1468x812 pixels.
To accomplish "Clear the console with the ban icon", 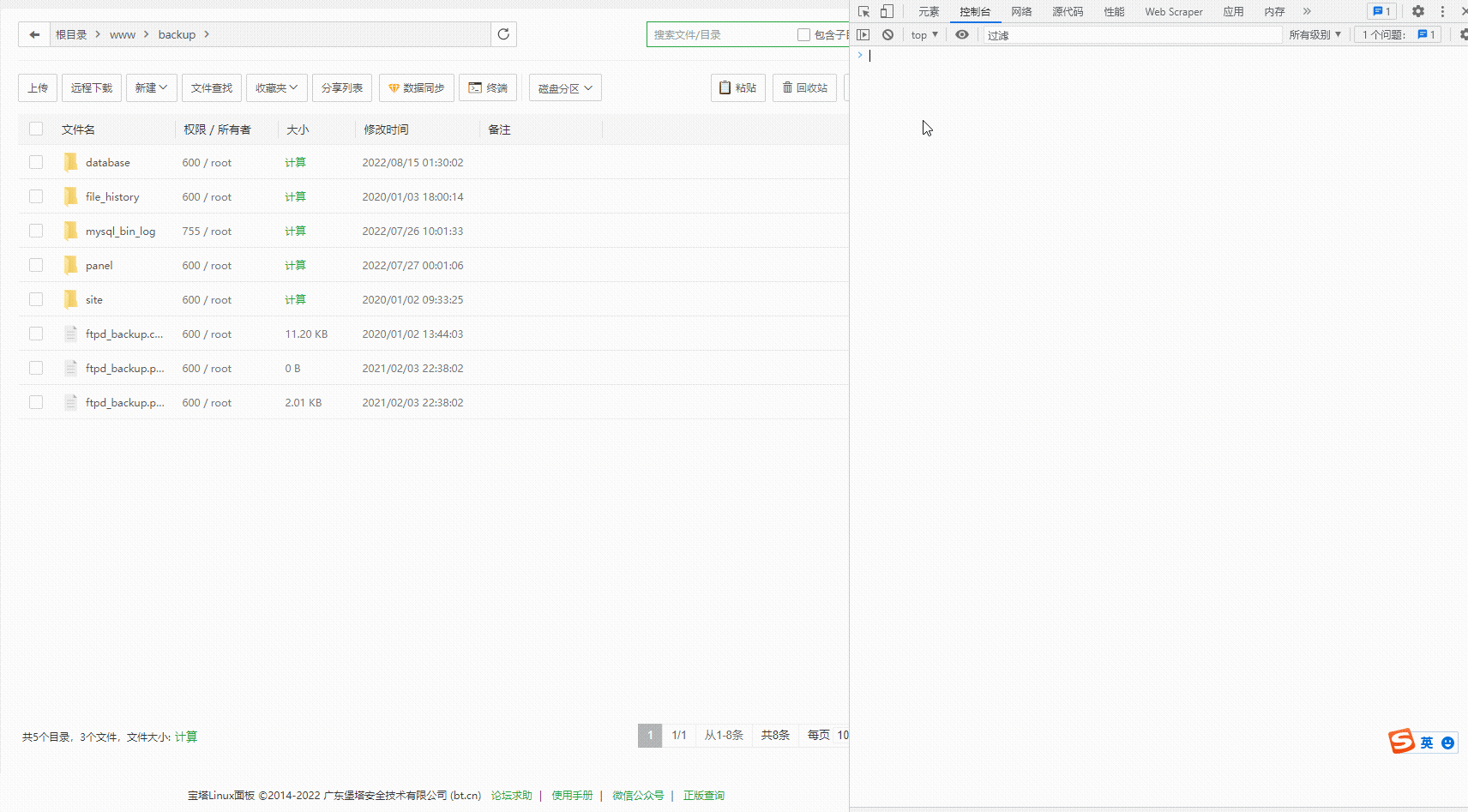I will (887, 35).
